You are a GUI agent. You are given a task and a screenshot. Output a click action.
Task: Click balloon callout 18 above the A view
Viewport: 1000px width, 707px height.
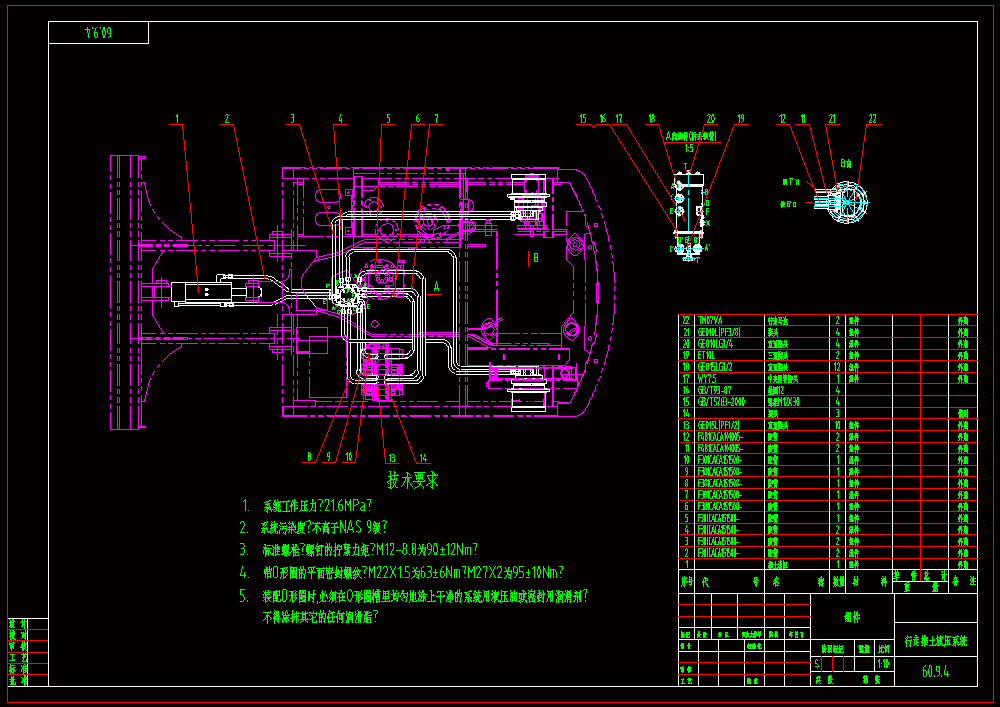[652, 119]
